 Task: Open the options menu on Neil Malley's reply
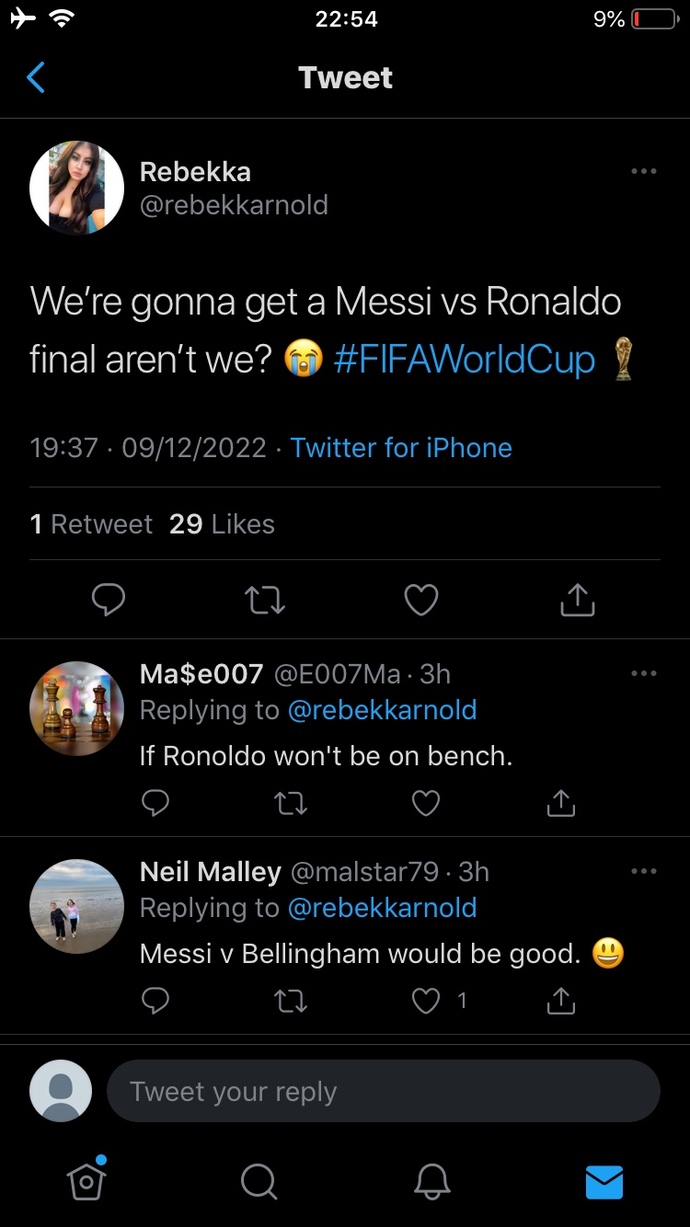644,871
